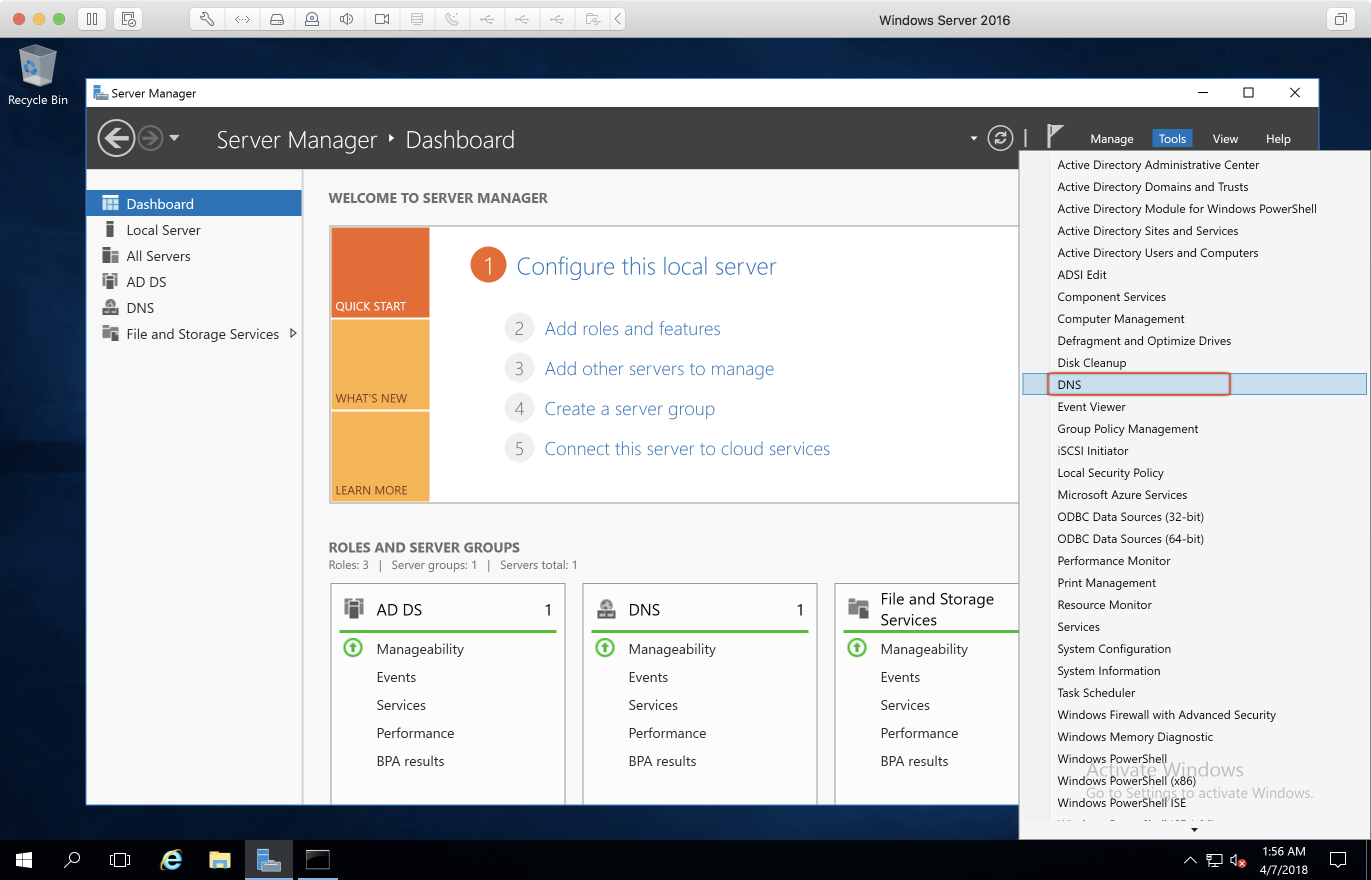The height and width of the screenshot is (880, 1371).
Task: Click the refresh icon in the header
Action: click(x=1000, y=139)
